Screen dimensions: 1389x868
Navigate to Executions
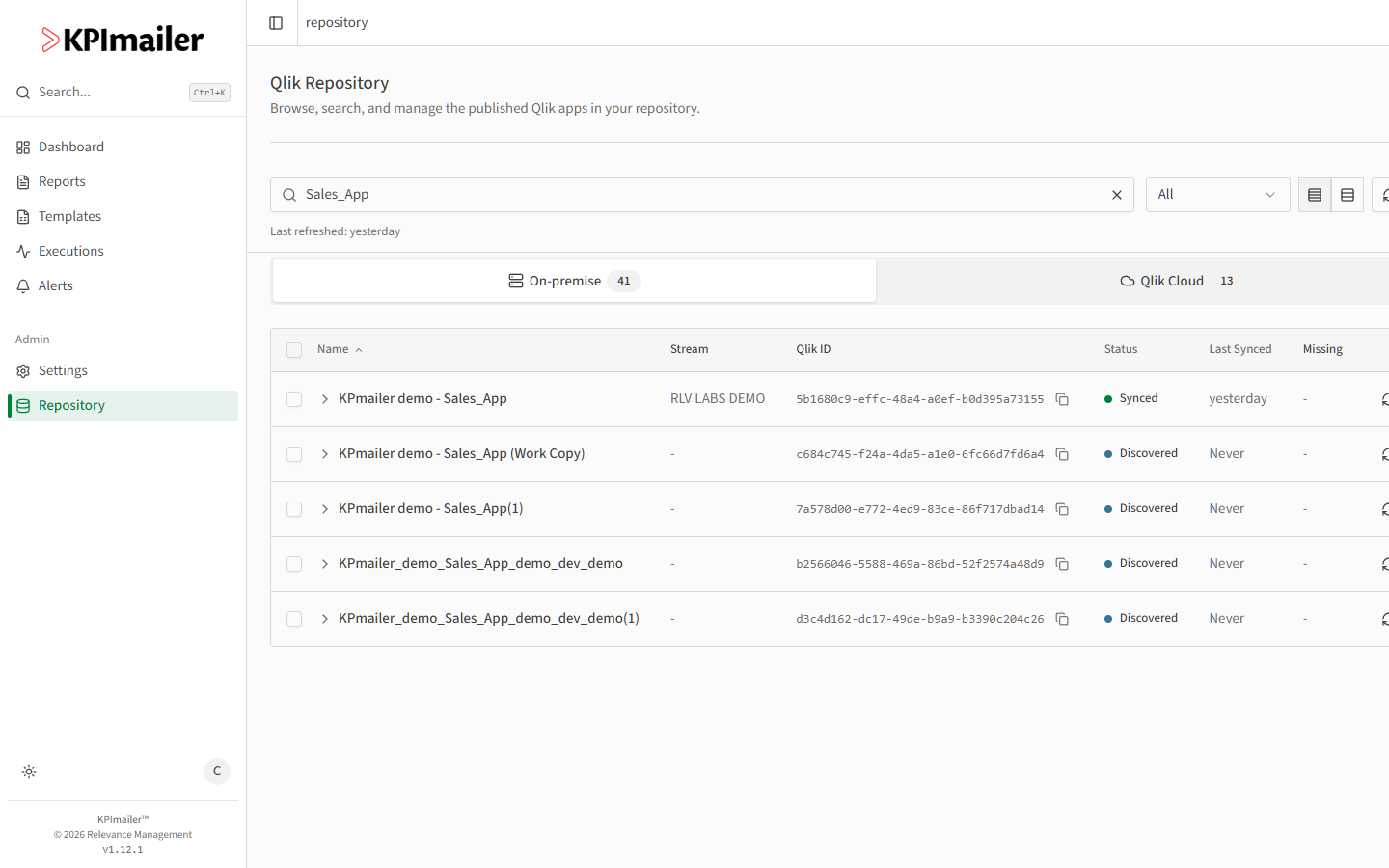coord(123,251)
